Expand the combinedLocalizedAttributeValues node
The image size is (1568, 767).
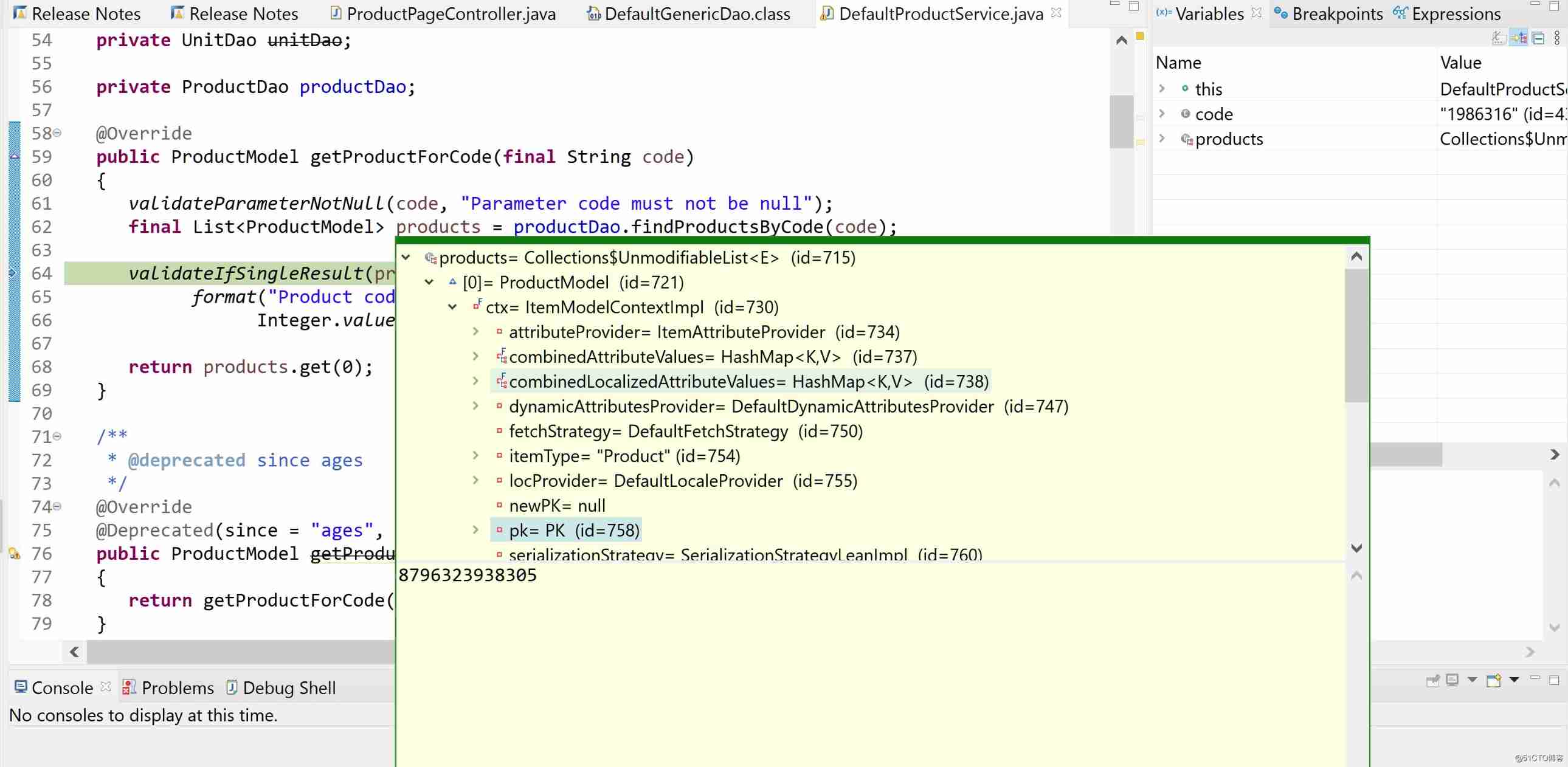[x=476, y=381]
